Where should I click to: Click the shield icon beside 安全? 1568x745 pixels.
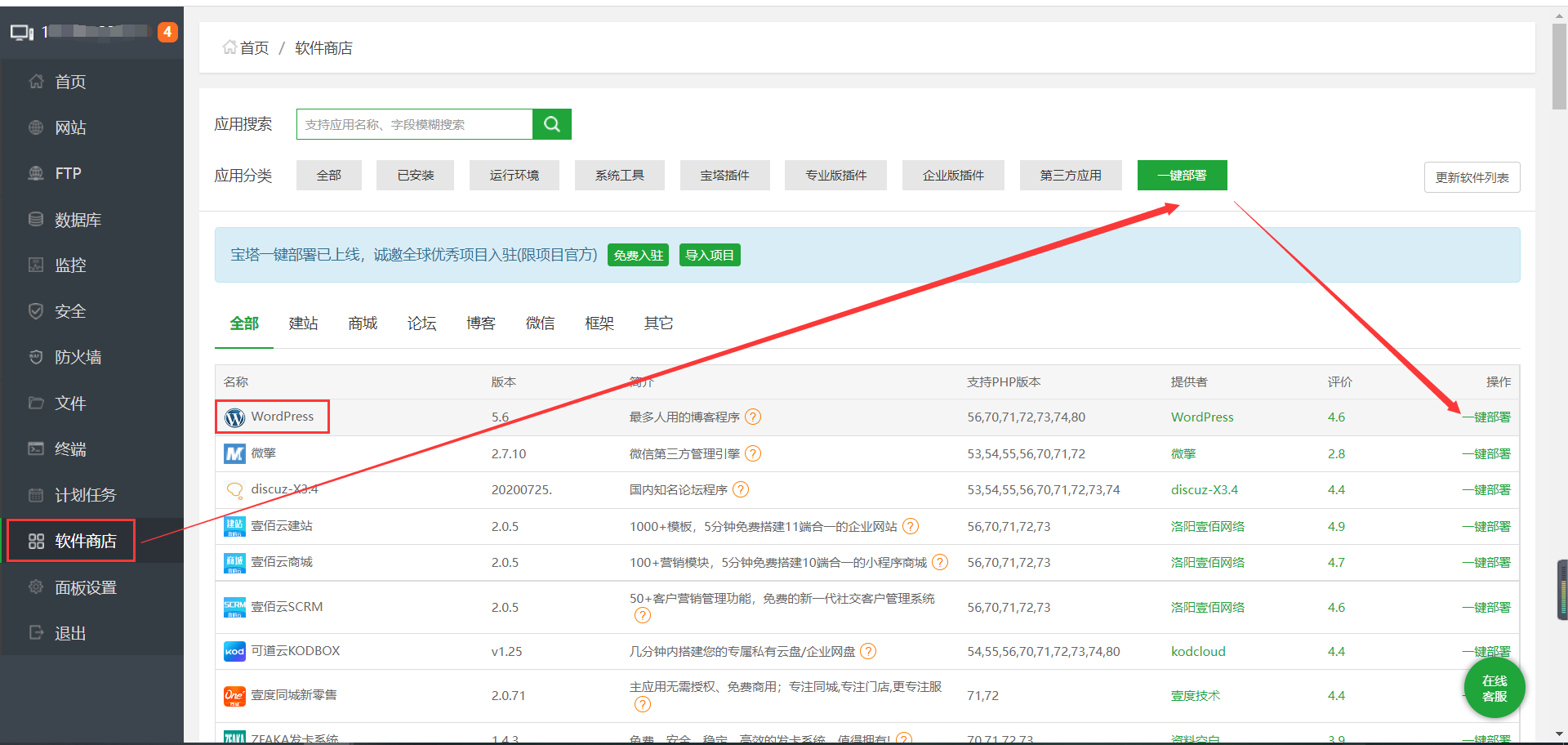pos(36,311)
